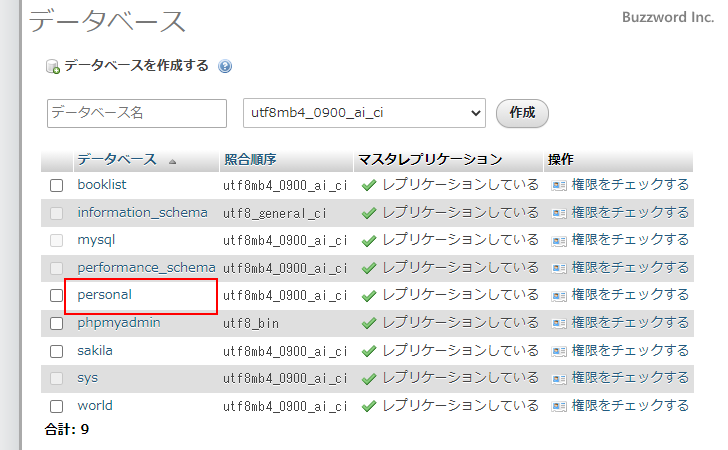Click the green replication checkmark for phpmyadmin
The width and height of the screenshot is (728, 450).
[x=369, y=324]
